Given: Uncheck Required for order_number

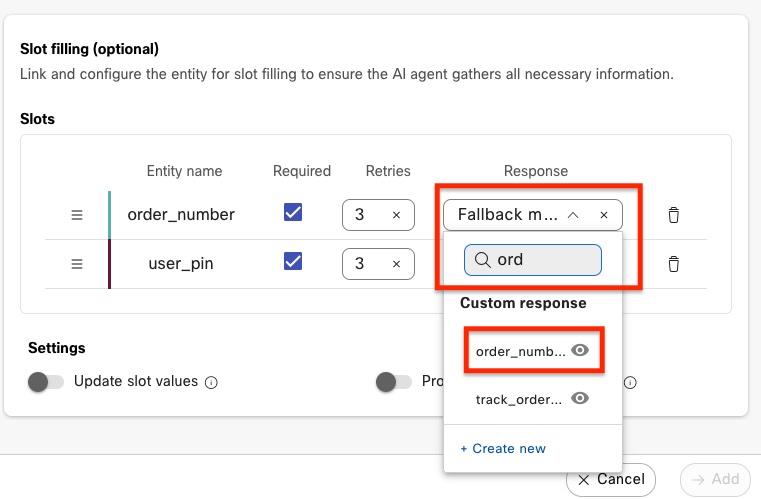Looking at the screenshot, I should [293, 213].
